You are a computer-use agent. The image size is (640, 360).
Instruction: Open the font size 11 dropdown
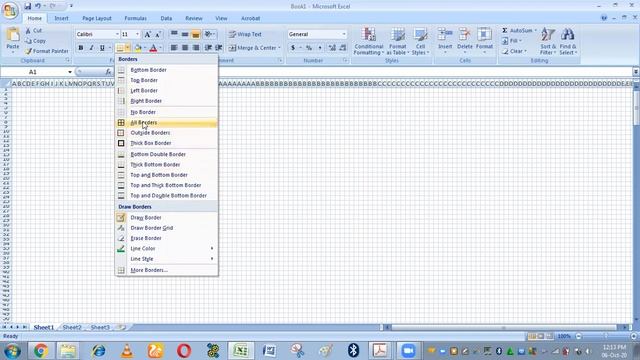coord(137,34)
